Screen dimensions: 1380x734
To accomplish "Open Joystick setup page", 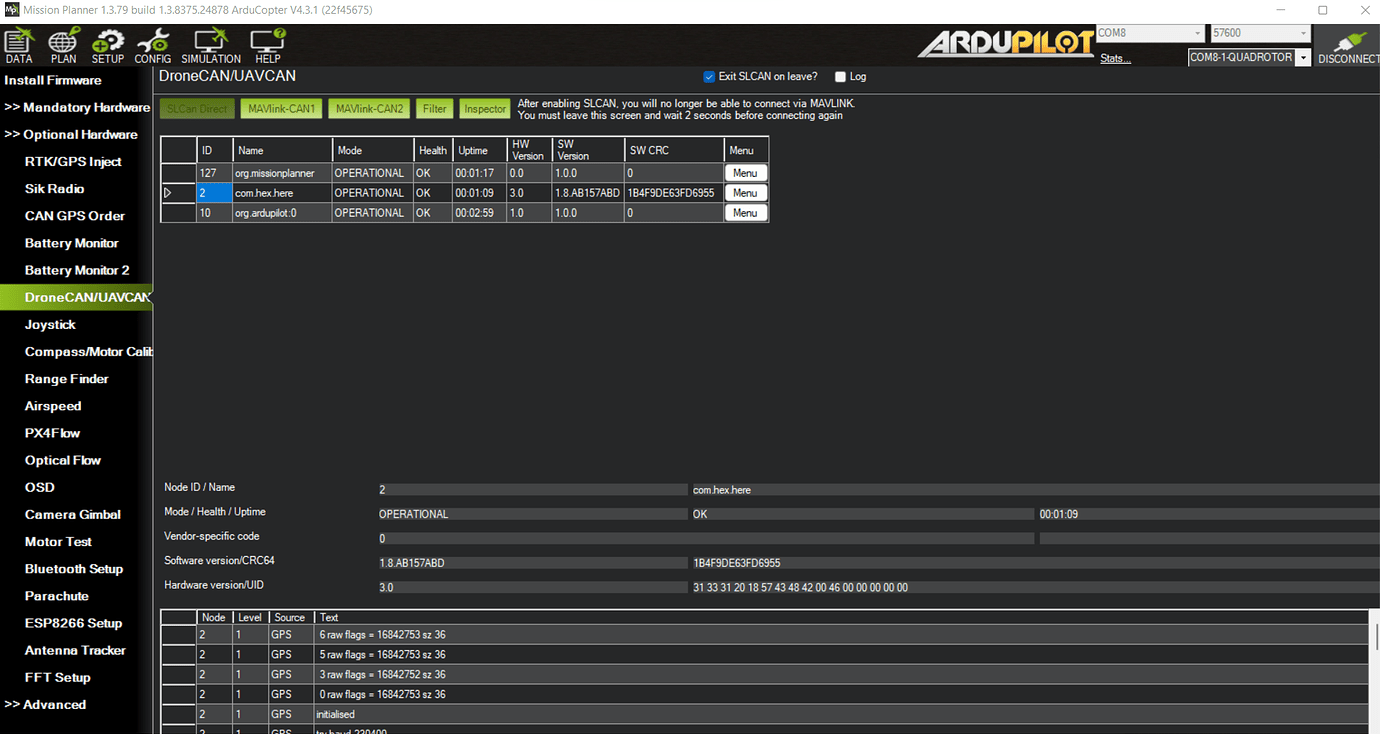I will [50, 324].
